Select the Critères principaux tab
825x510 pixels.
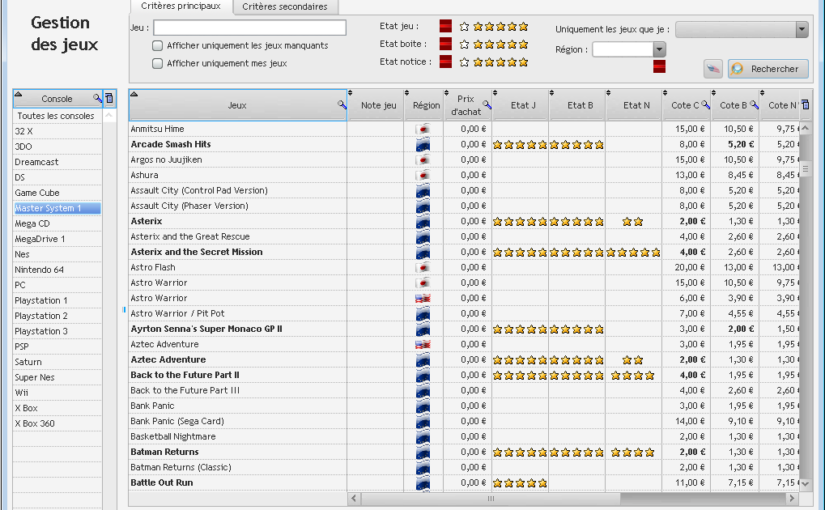[x=181, y=6]
